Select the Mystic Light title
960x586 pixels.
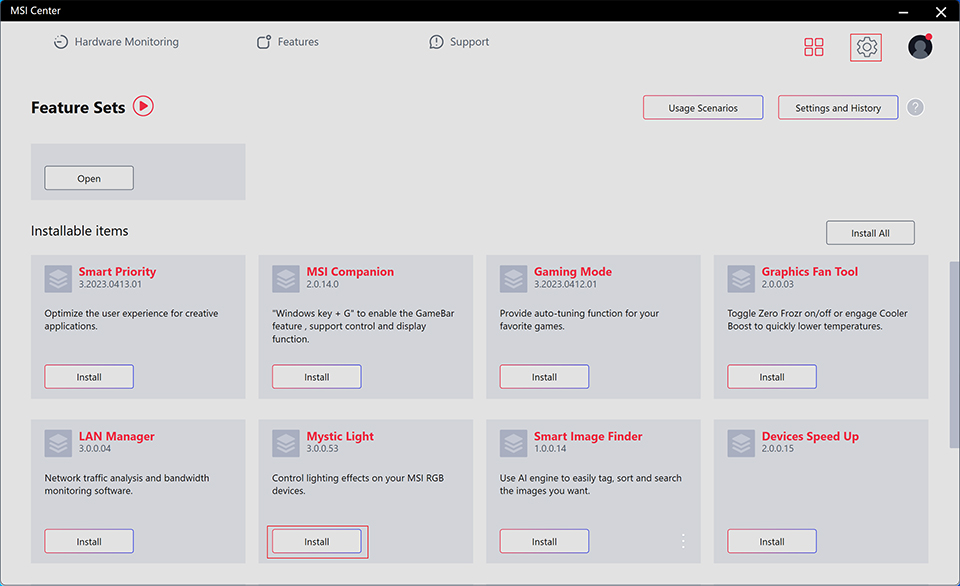click(340, 436)
